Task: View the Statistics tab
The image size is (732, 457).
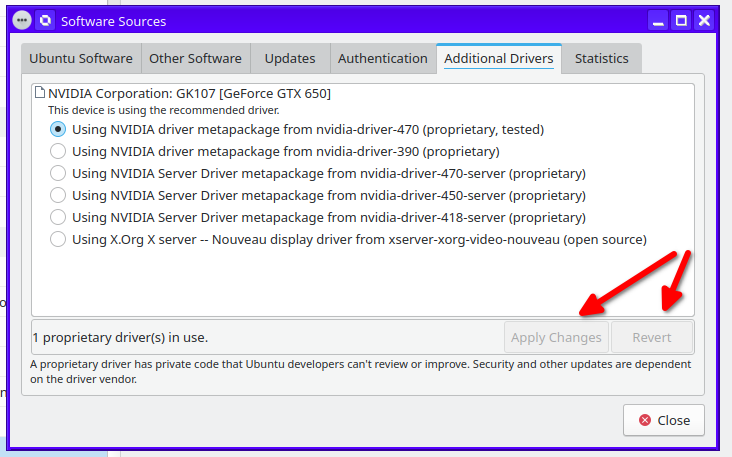Action: click(x=602, y=58)
